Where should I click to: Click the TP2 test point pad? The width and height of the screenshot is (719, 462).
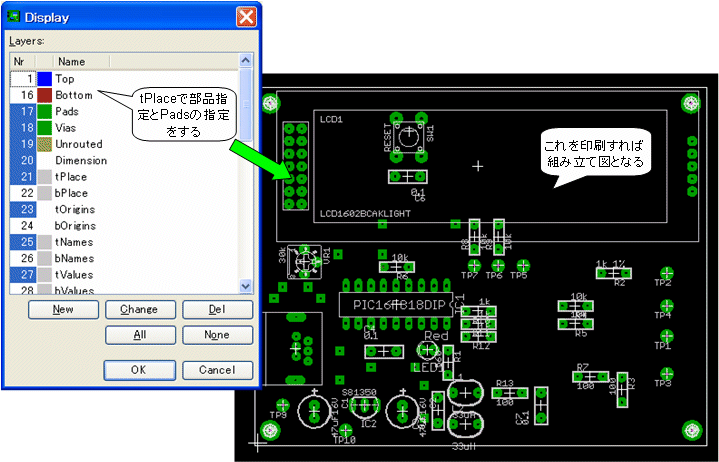point(666,273)
